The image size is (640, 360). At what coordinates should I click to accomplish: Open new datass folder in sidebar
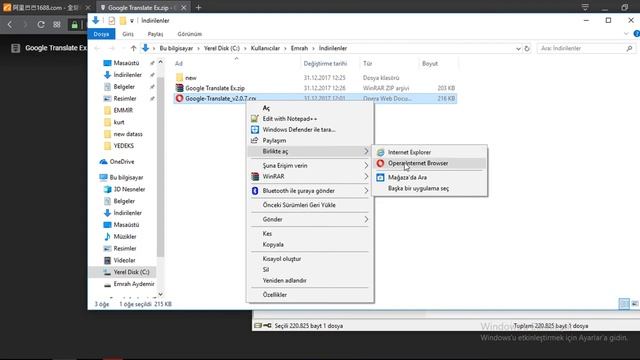pyautogui.click(x=128, y=134)
